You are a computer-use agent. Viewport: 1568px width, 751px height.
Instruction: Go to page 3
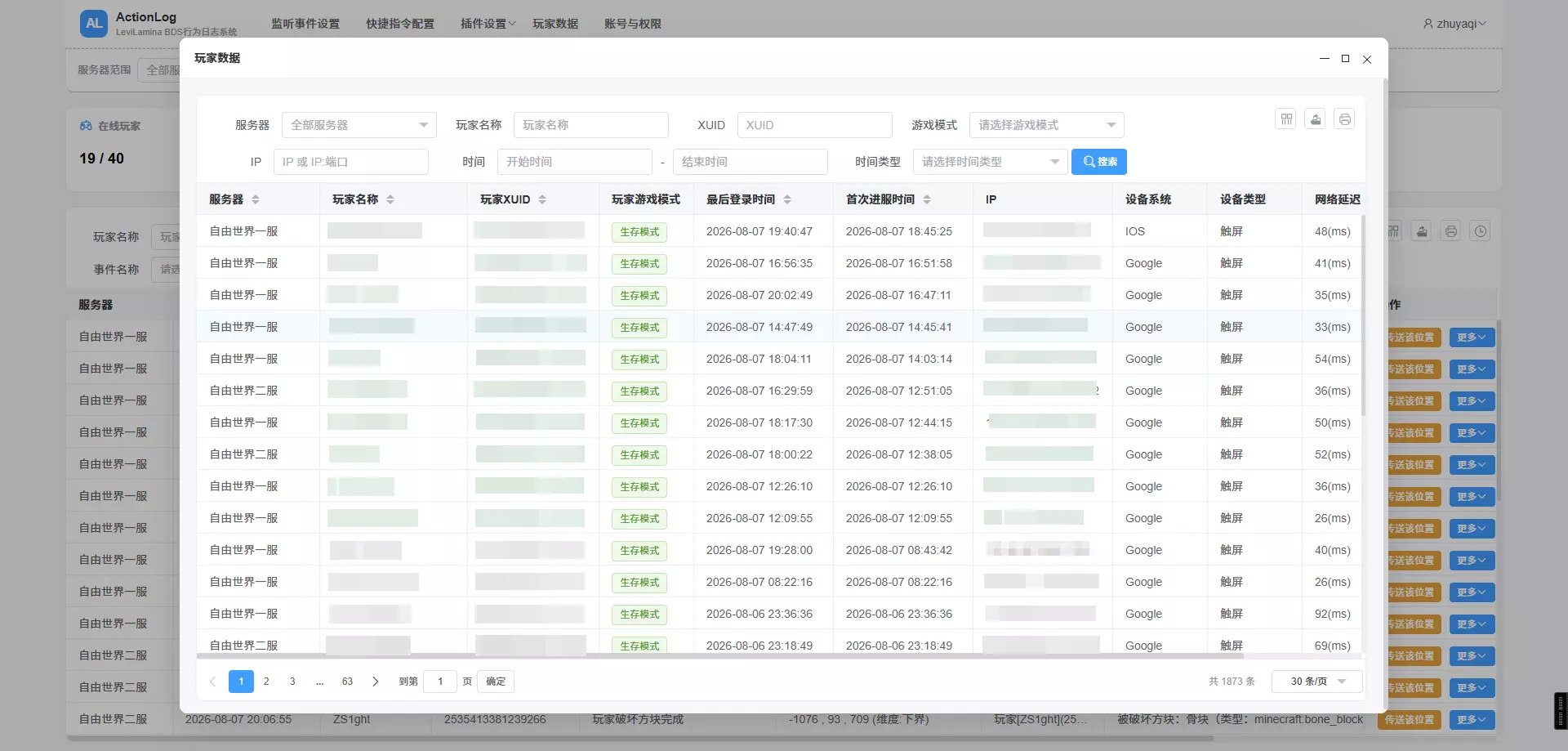(292, 682)
